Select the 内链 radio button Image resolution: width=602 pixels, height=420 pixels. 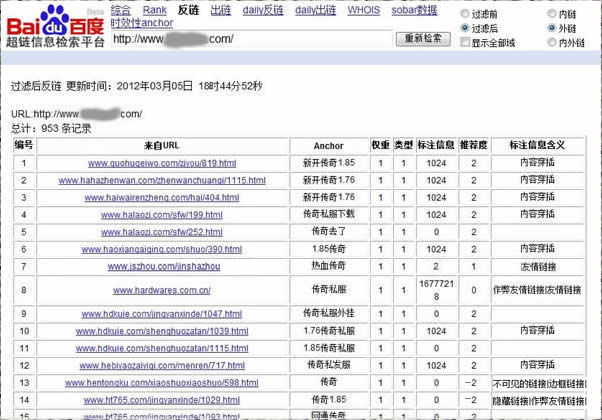coord(552,14)
